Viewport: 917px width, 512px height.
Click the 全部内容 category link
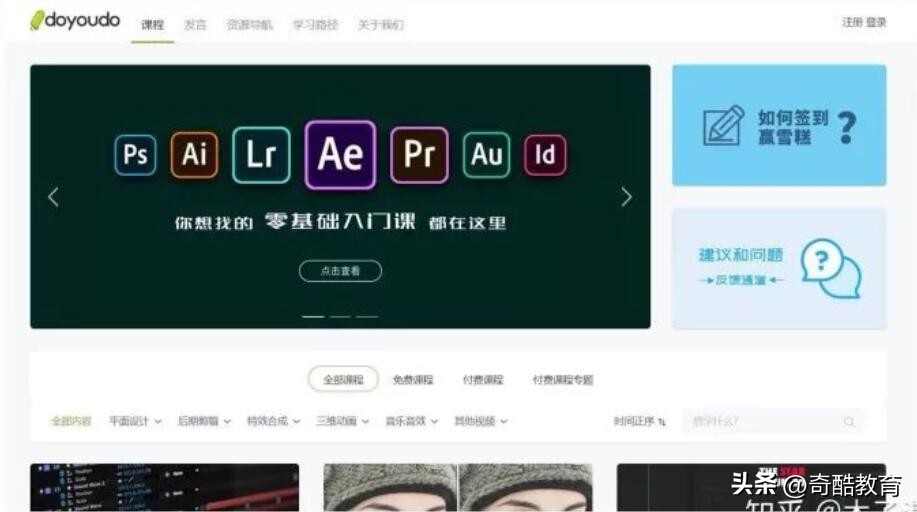71,421
